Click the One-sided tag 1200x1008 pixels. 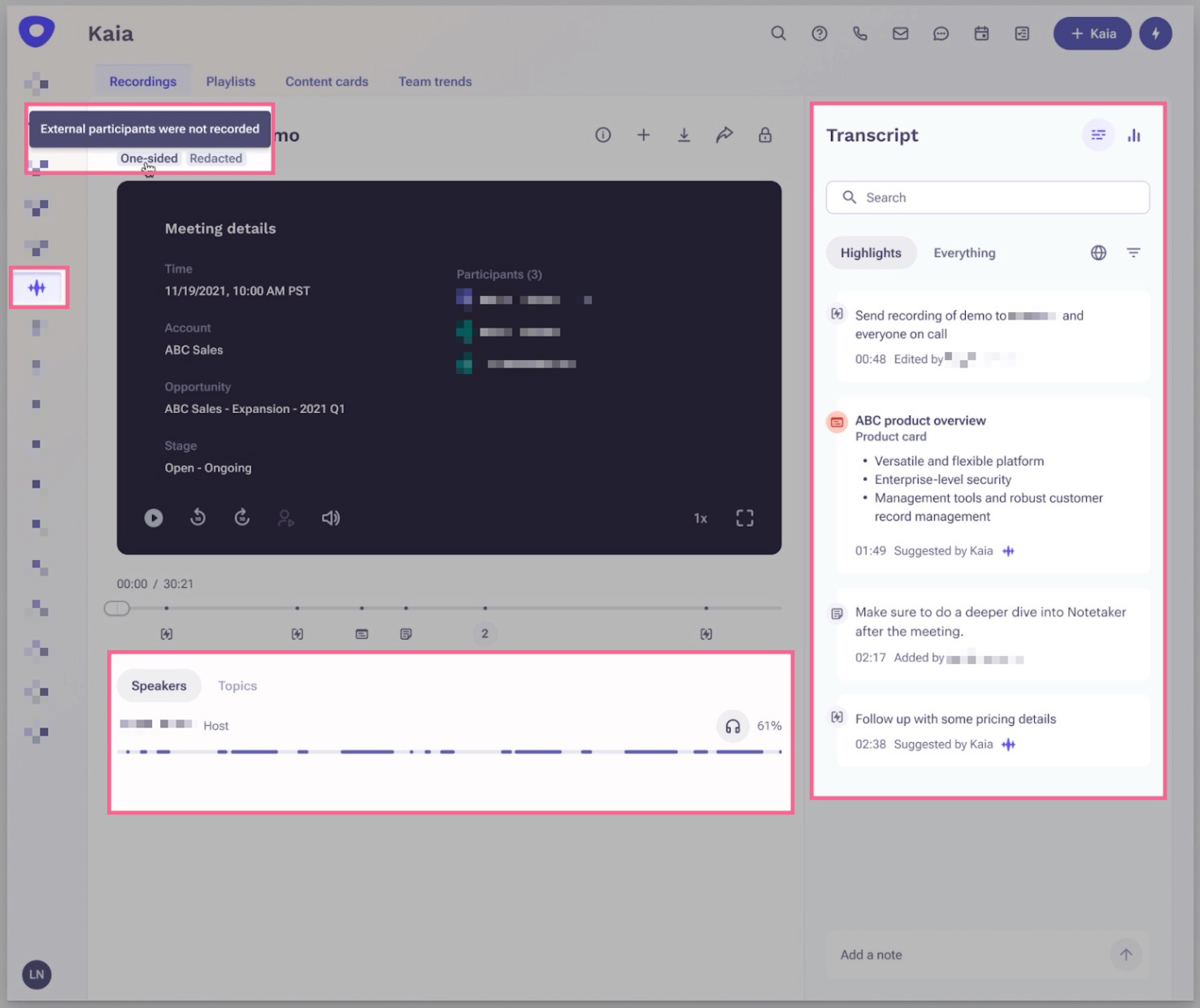149,159
